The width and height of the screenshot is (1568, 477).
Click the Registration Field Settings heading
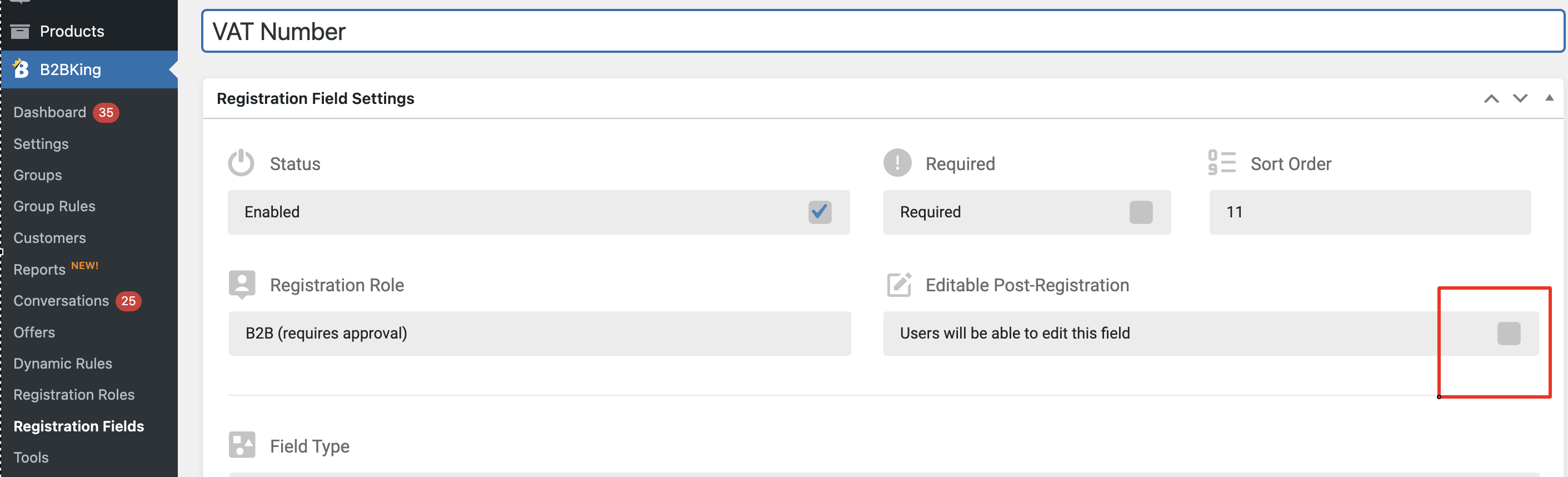click(315, 99)
